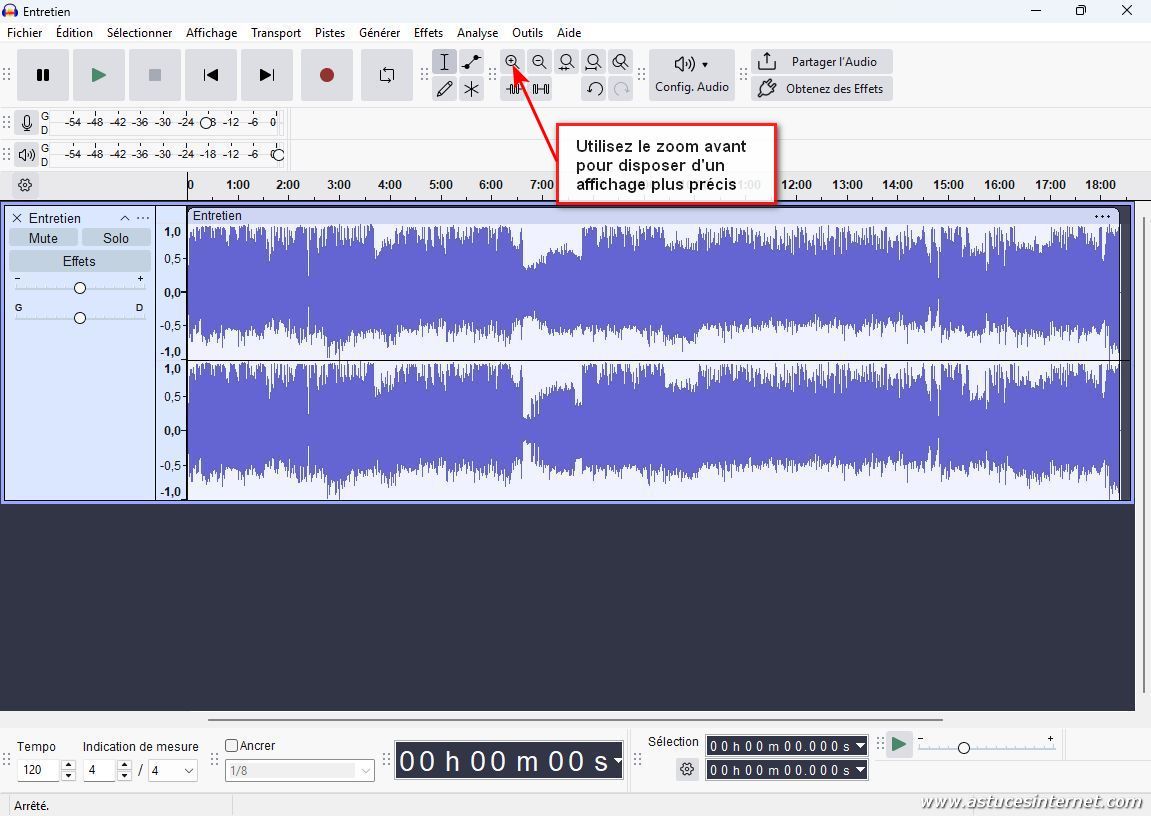
Task: Open the Effets menu
Action: [428, 33]
